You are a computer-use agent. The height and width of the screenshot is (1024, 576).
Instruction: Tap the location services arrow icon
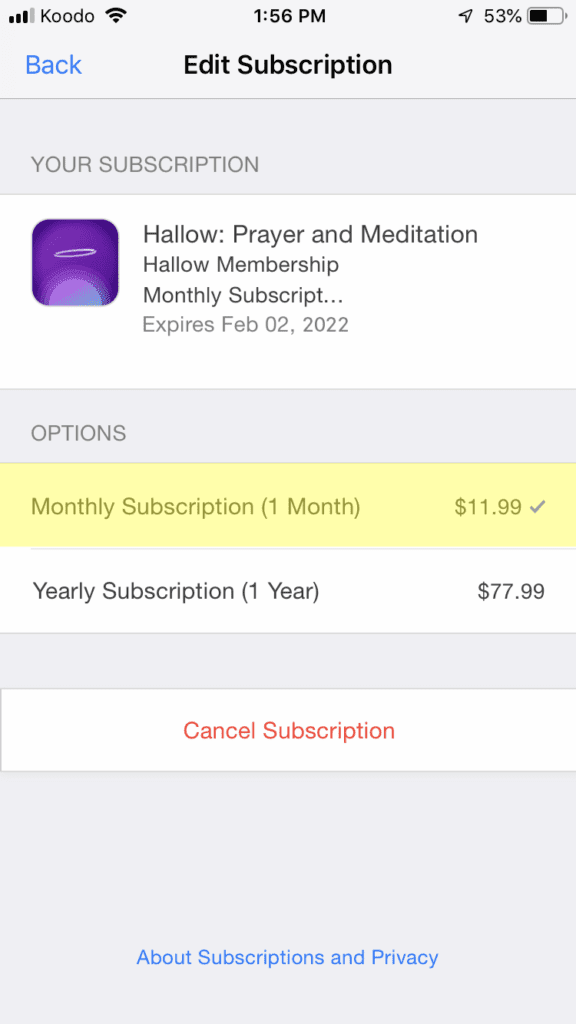[x=463, y=16]
